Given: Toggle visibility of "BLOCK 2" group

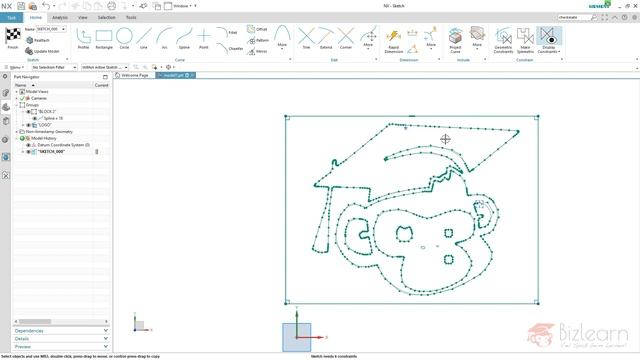Looking at the screenshot, I should click(29, 111).
